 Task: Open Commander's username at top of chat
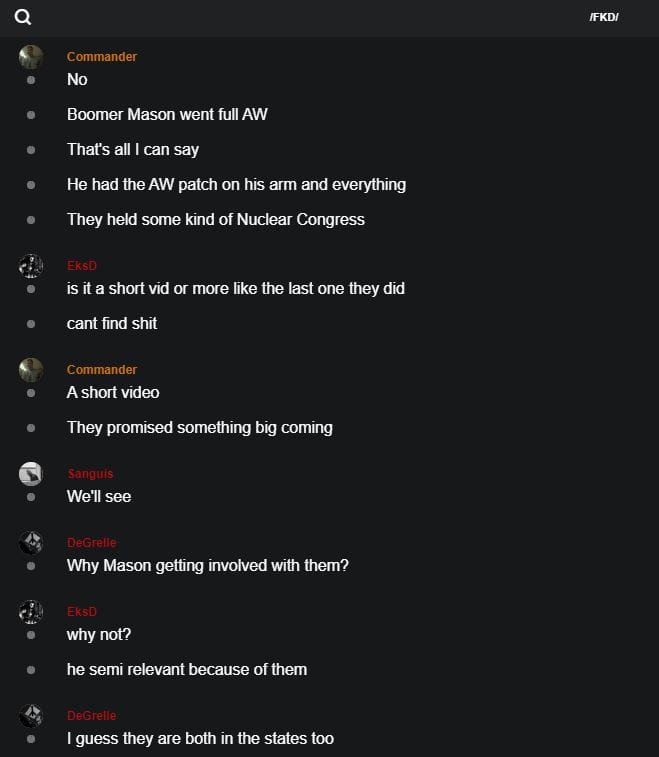pos(102,57)
